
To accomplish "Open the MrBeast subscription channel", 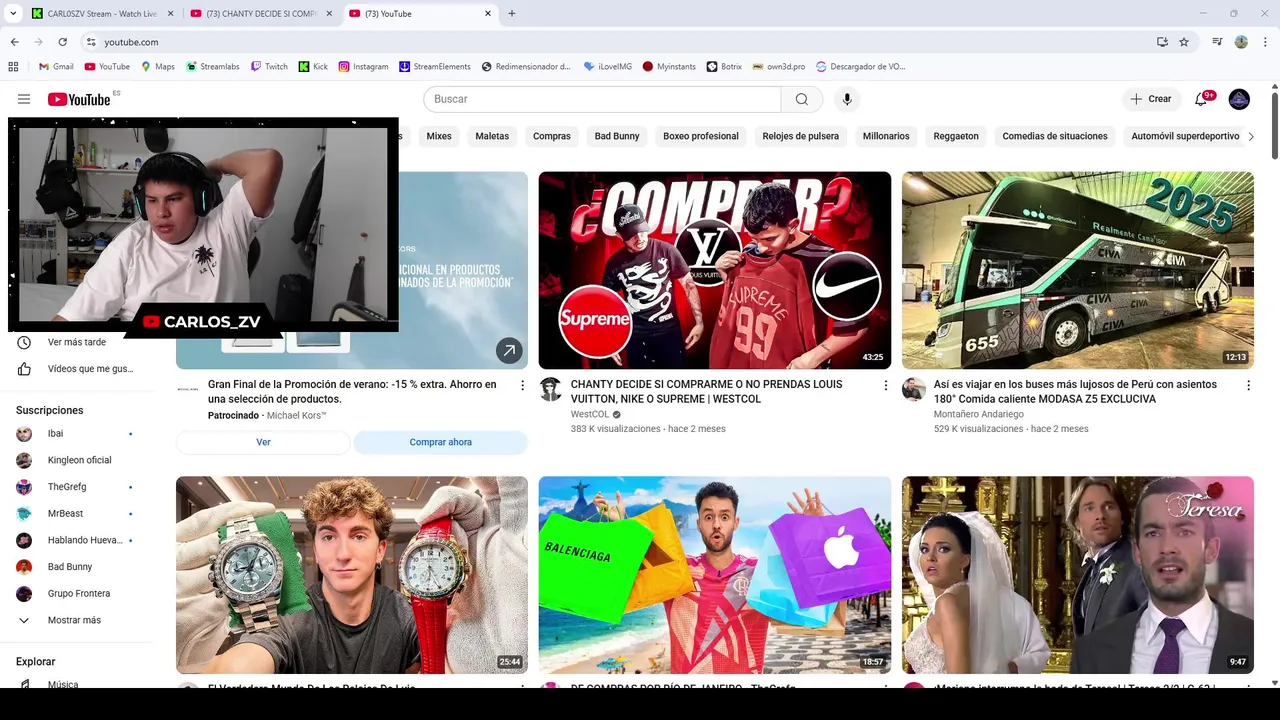I will [x=76, y=513].
